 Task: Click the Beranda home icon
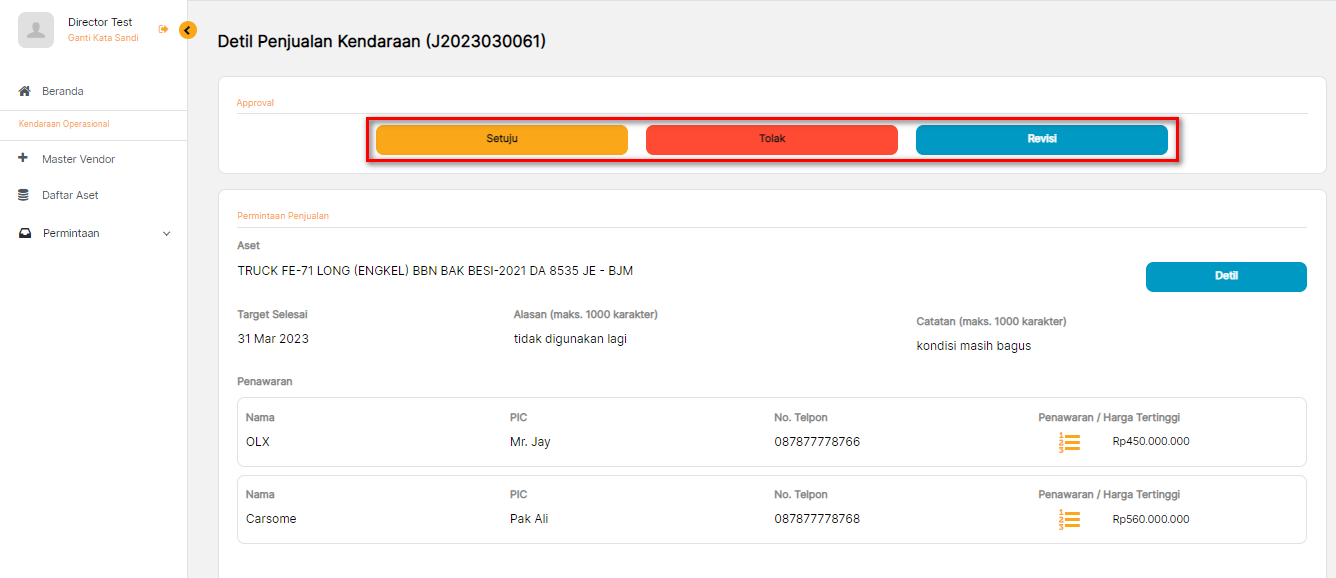pyautogui.click(x=25, y=91)
